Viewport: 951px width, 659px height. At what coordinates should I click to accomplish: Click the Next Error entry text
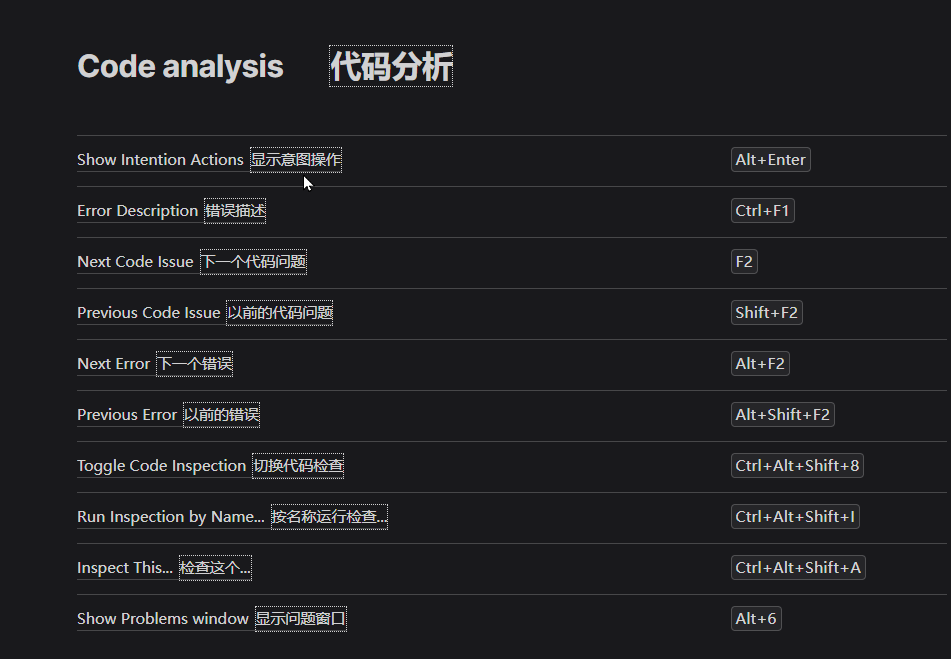click(x=113, y=364)
